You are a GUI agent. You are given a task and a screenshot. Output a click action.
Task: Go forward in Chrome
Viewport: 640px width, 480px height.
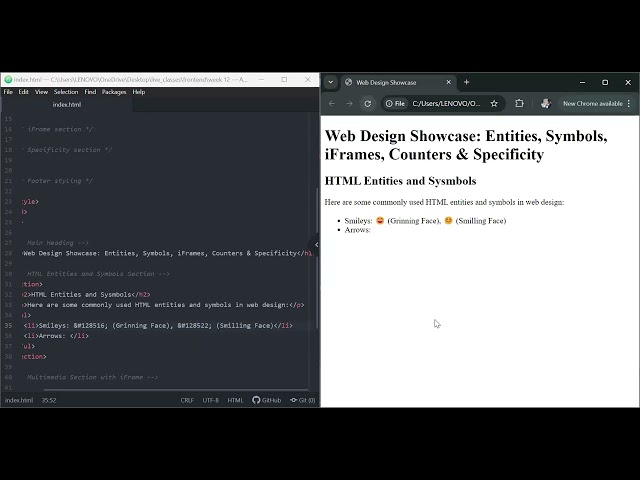point(349,104)
